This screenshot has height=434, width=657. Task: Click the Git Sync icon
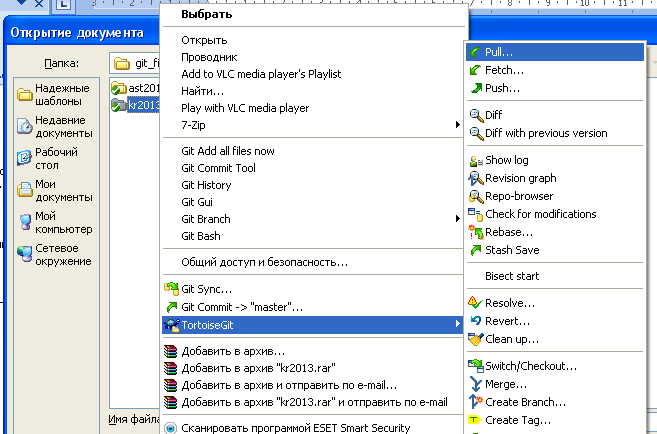(171, 289)
